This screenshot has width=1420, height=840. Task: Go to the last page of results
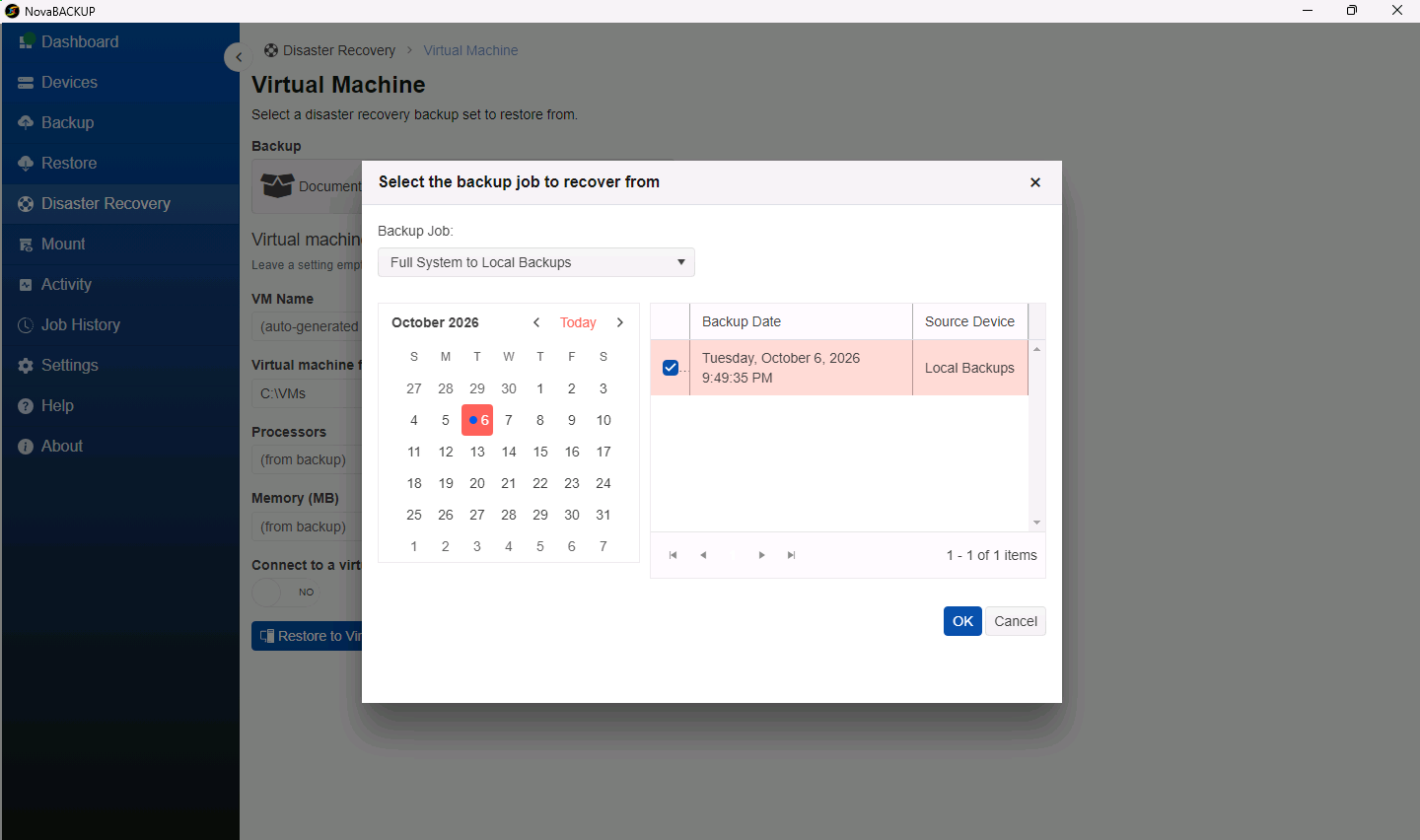click(x=791, y=555)
